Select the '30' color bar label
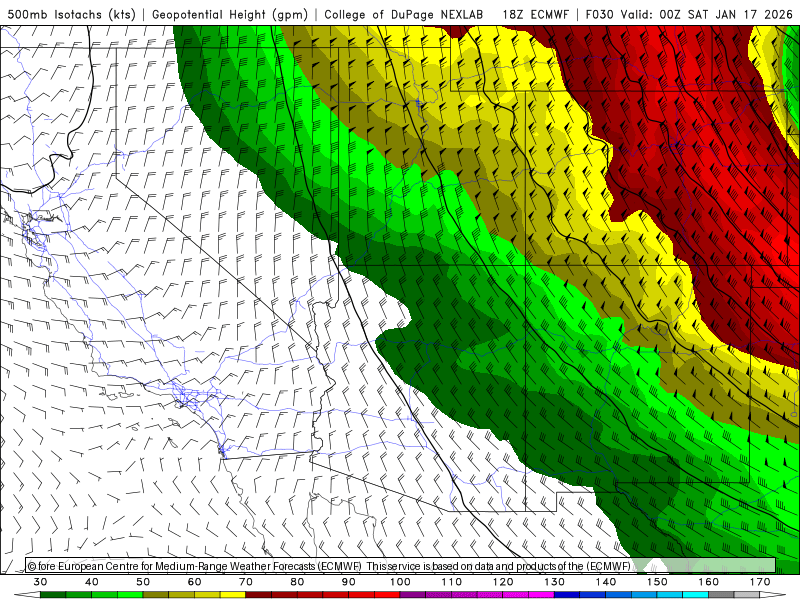The height and width of the screenshot is (600, 800). [x=40, y=582]
